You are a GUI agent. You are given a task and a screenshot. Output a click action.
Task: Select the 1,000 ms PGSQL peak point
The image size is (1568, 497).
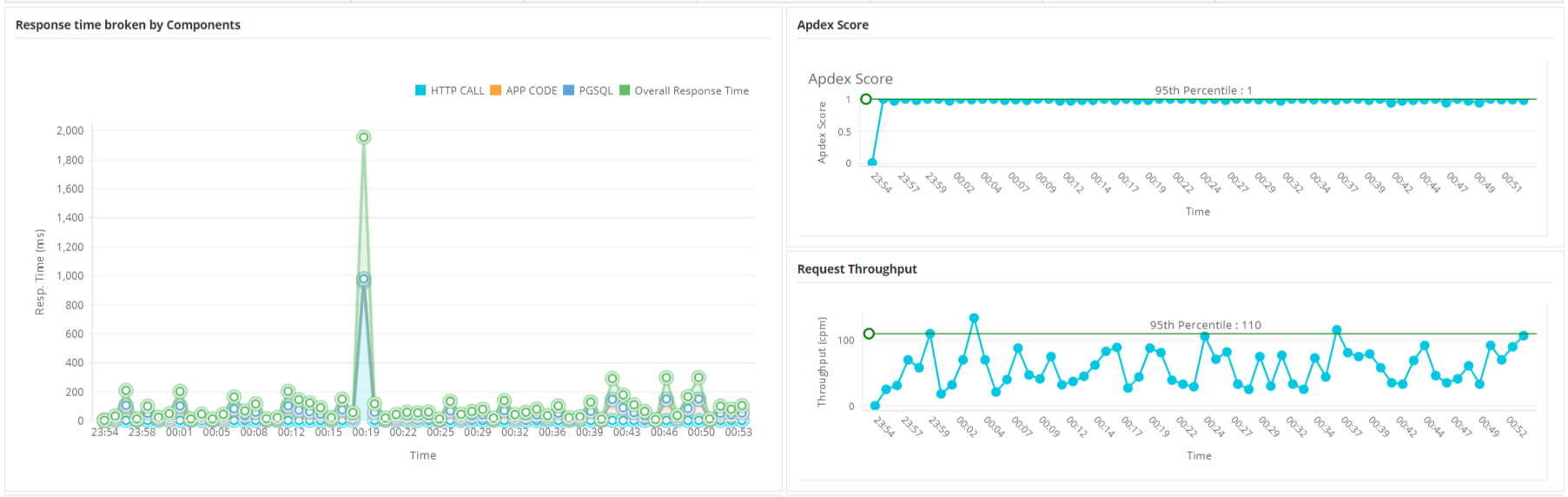364,279
